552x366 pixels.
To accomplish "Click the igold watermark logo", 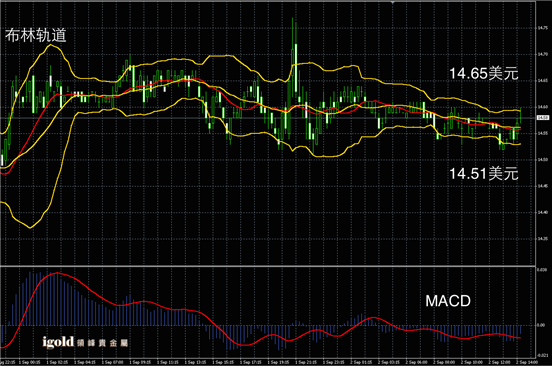I will (x=85, y=342).
